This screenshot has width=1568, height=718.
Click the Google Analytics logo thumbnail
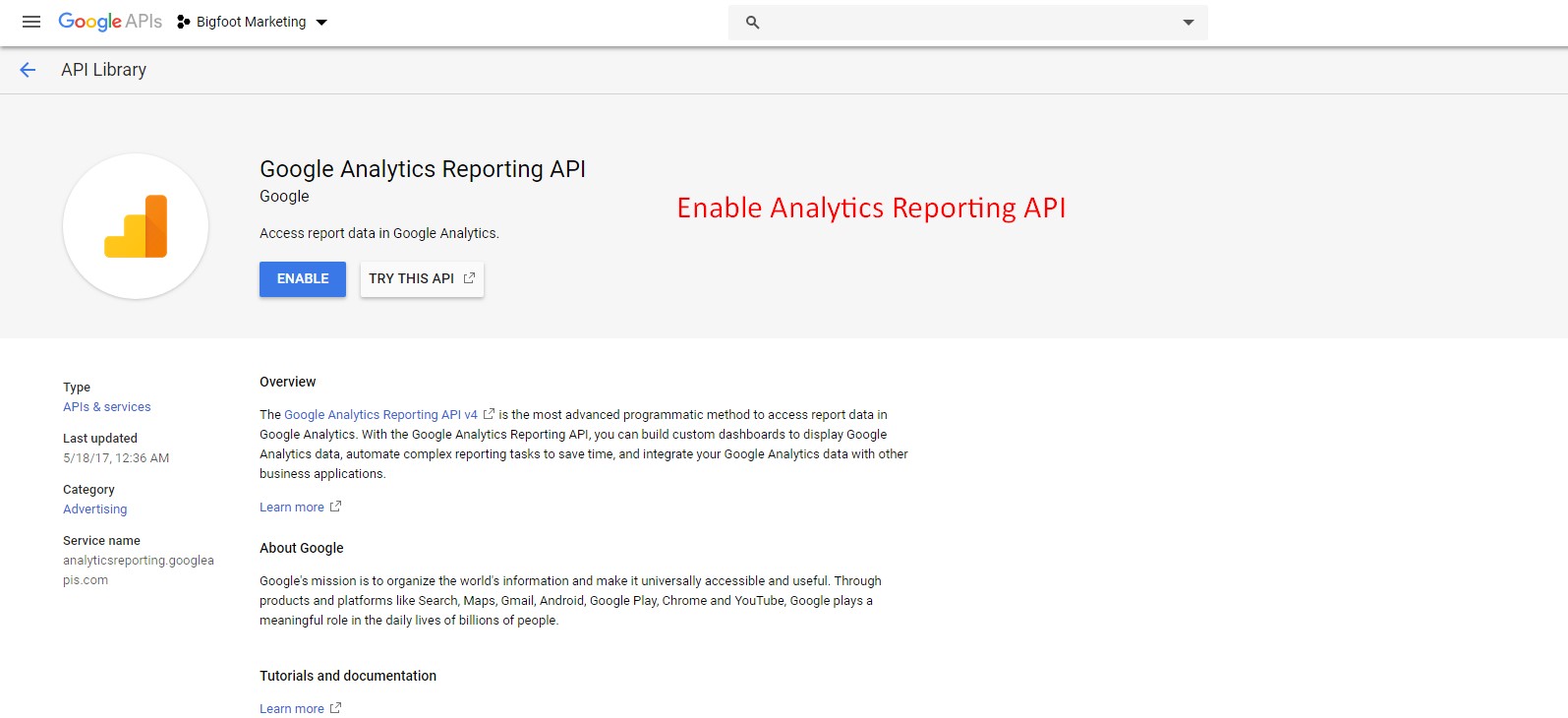click(x=136, y=226)
